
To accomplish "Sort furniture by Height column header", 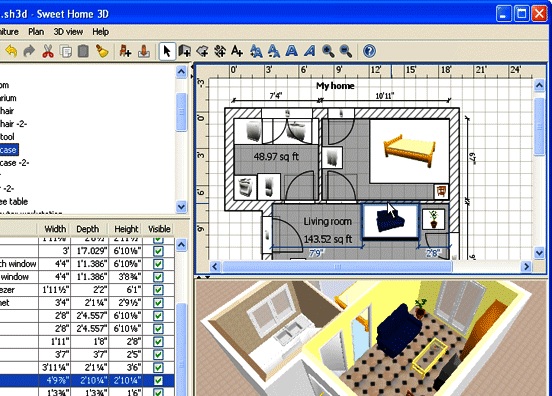I will (126, 229).
